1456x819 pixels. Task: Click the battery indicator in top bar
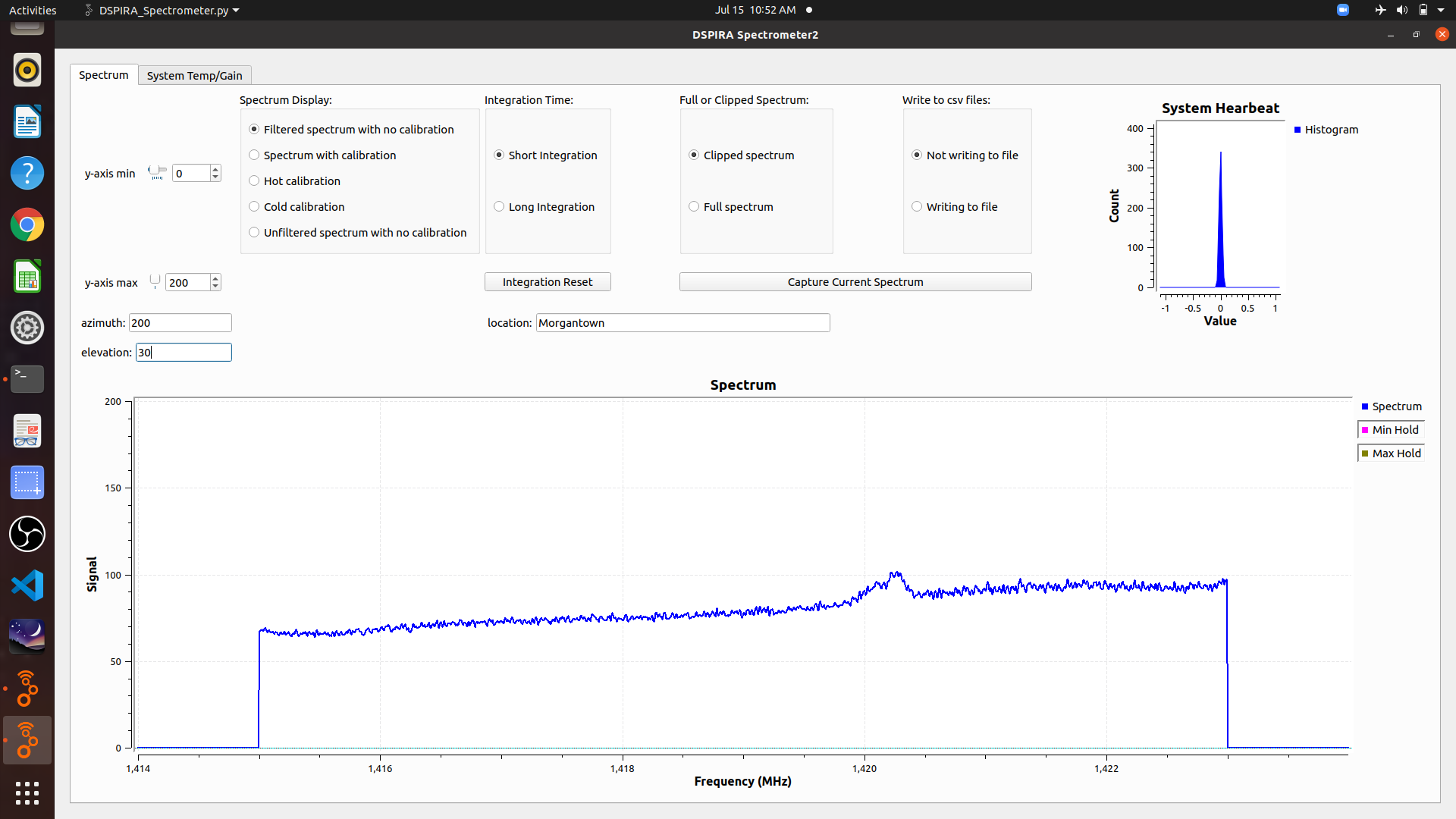pos(1423,10)
